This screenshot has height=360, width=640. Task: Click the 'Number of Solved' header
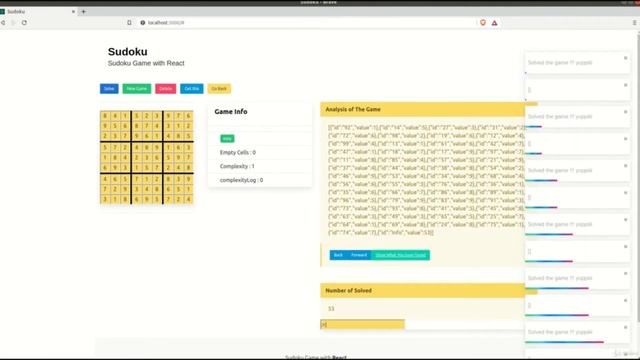422,291
